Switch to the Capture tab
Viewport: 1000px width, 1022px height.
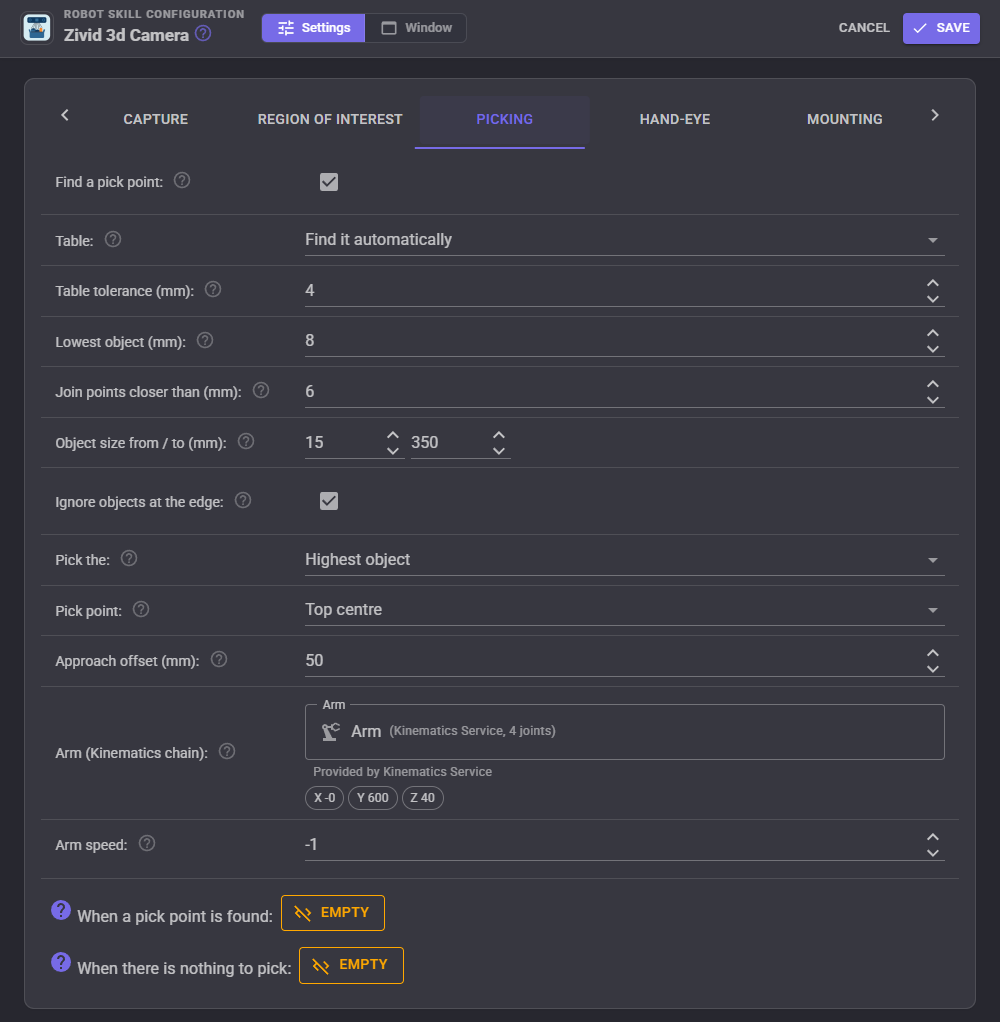[156, 119]
